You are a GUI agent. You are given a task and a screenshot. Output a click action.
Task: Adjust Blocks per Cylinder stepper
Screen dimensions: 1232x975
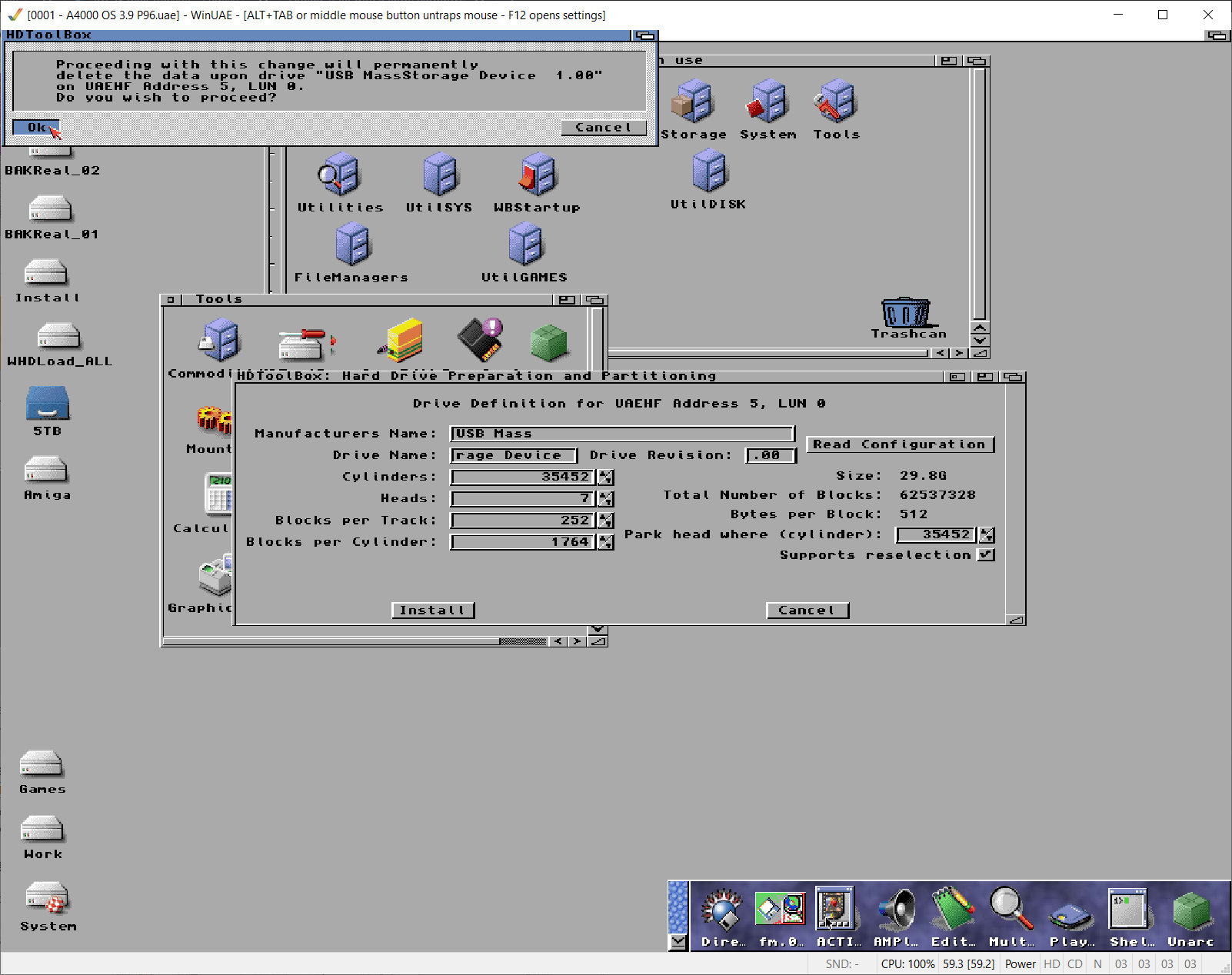point(606,542)
